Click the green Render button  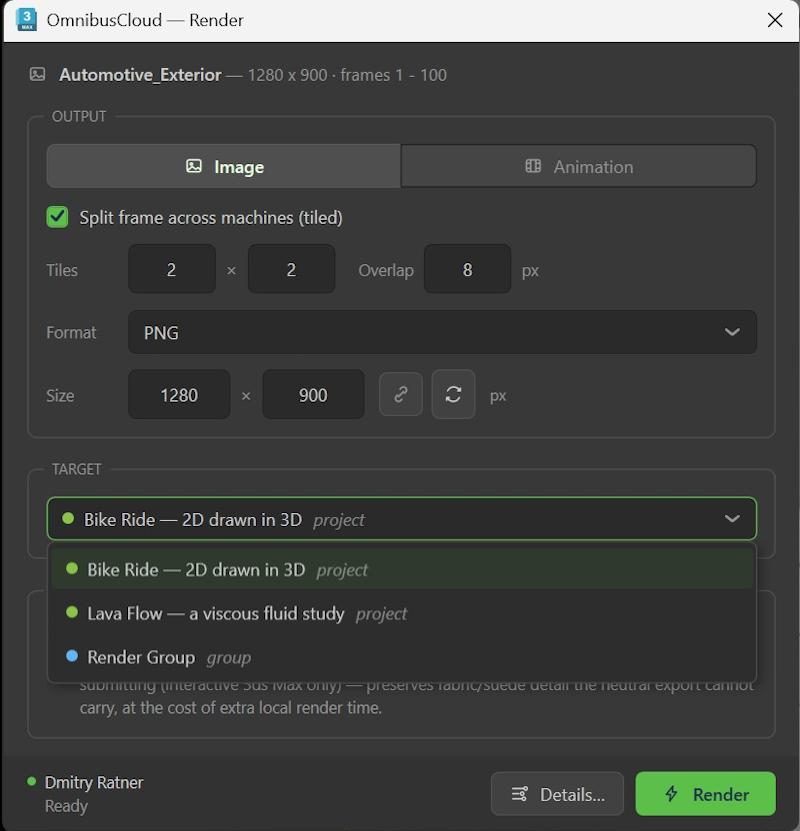coord(706,794)
